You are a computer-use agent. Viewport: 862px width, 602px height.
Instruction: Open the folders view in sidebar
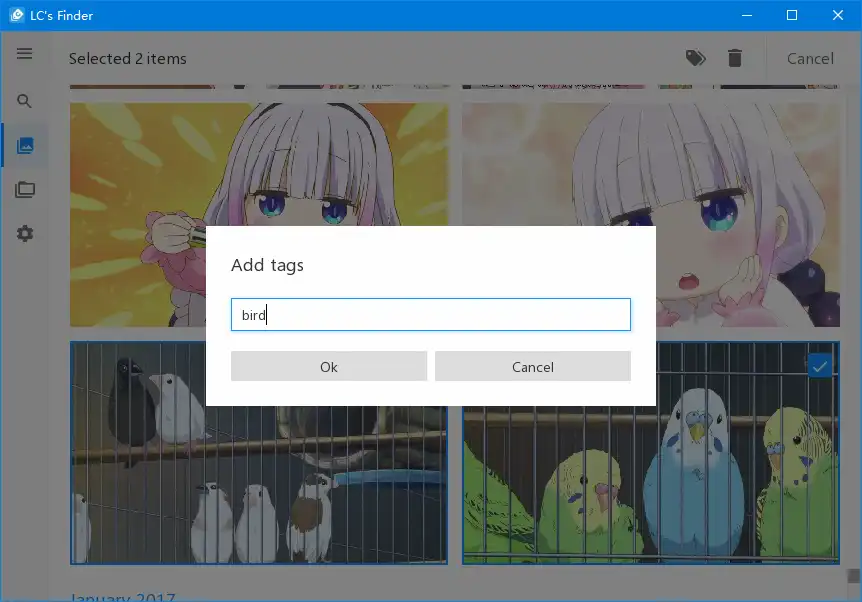tap(25, 190)
